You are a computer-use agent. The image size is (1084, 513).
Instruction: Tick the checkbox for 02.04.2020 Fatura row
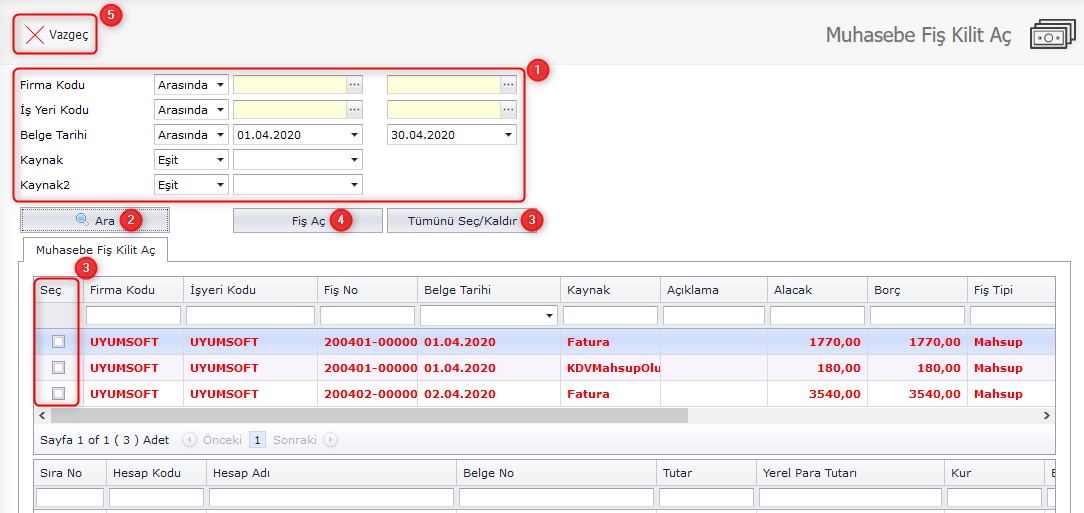click(x=59, y=394)
